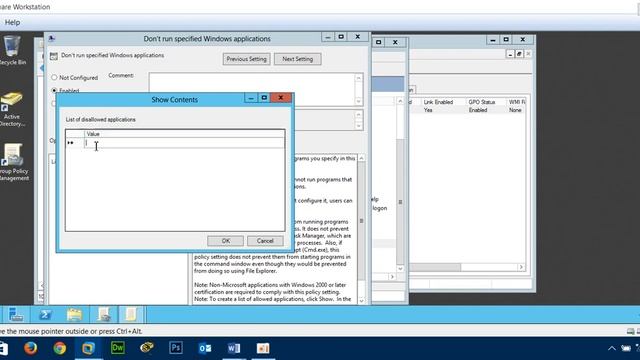Open Group Policy Management desktop shortcut
Viewport: 640px width, 360px height.
tap(13, 162)
